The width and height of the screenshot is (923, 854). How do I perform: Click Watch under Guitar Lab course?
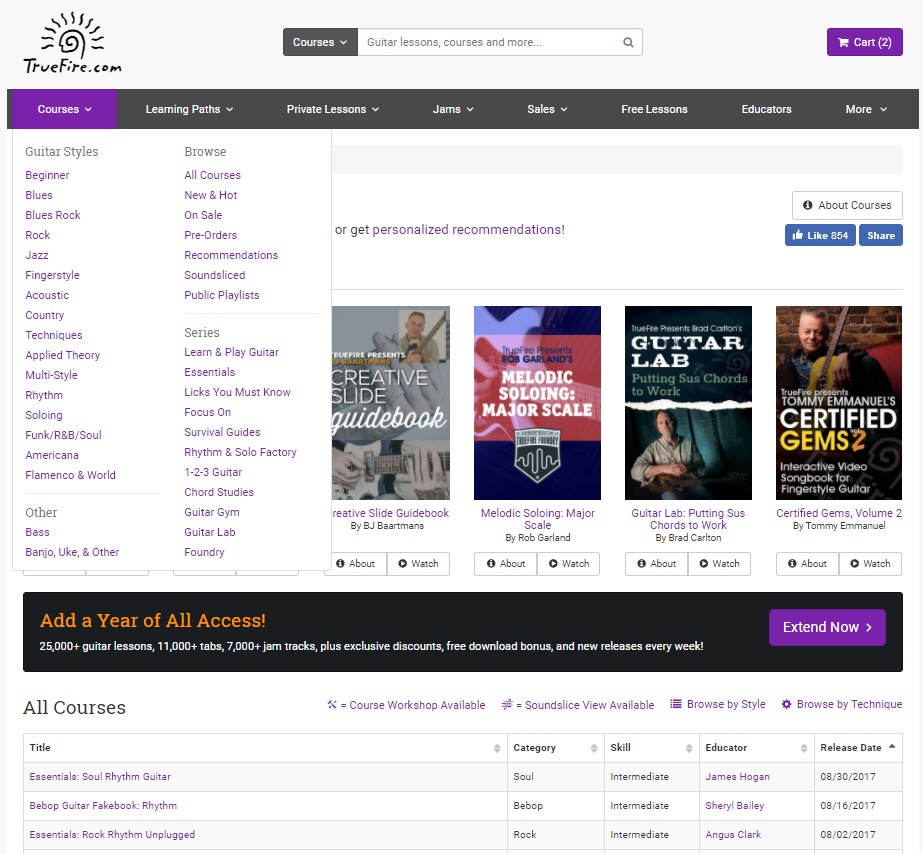tap(719, 564)
